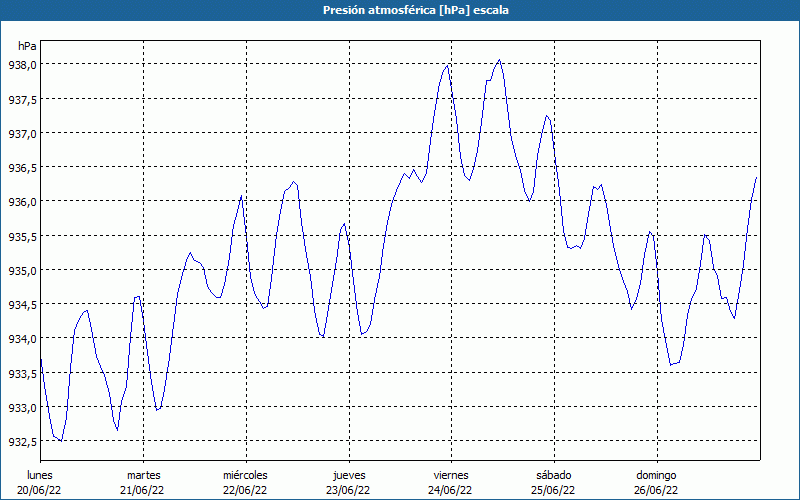This screenshot has height=500, width=800.
Task: Click the 936,0 axis value
Action: 22,202
